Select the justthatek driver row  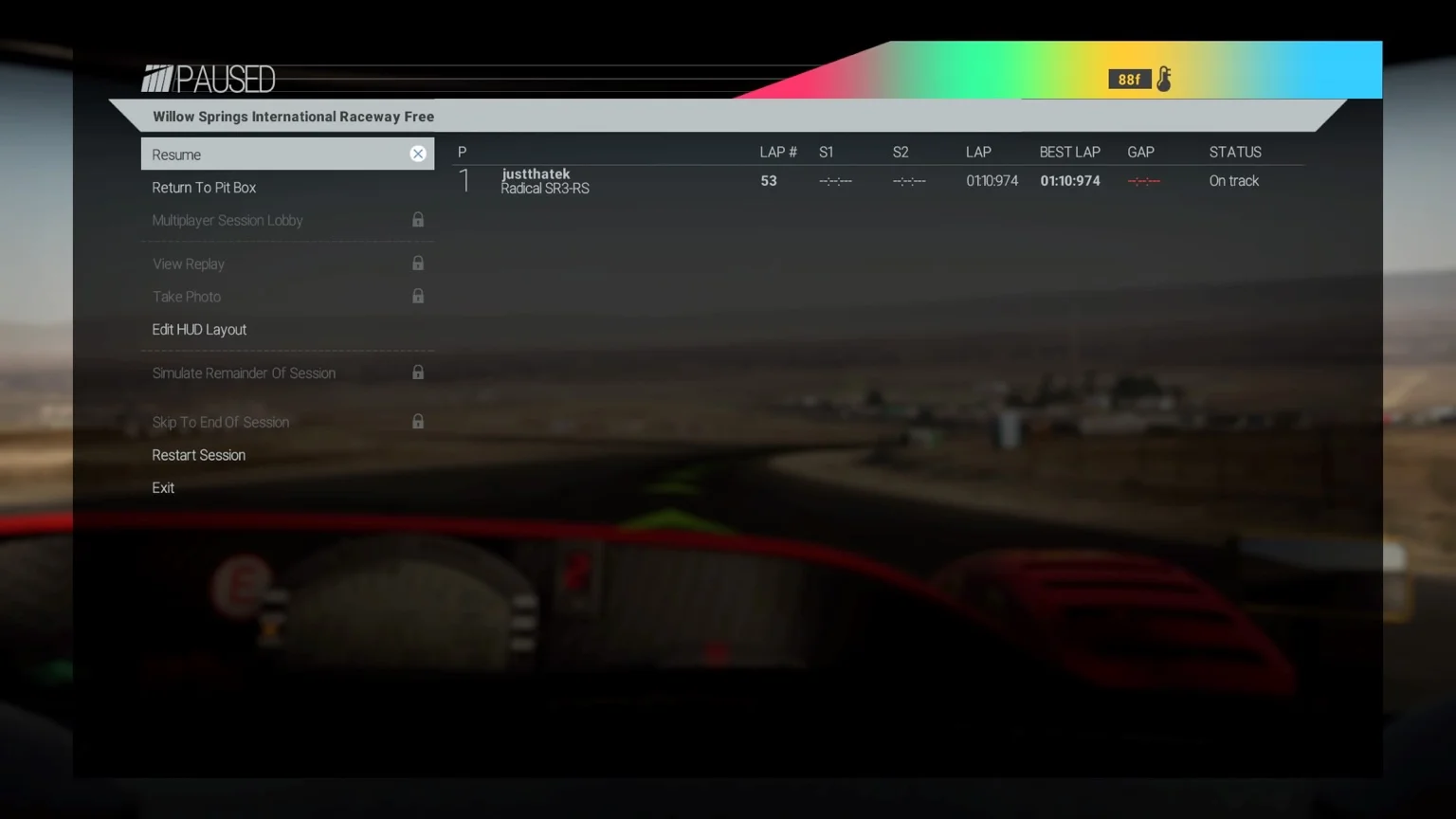click(879, 181)
